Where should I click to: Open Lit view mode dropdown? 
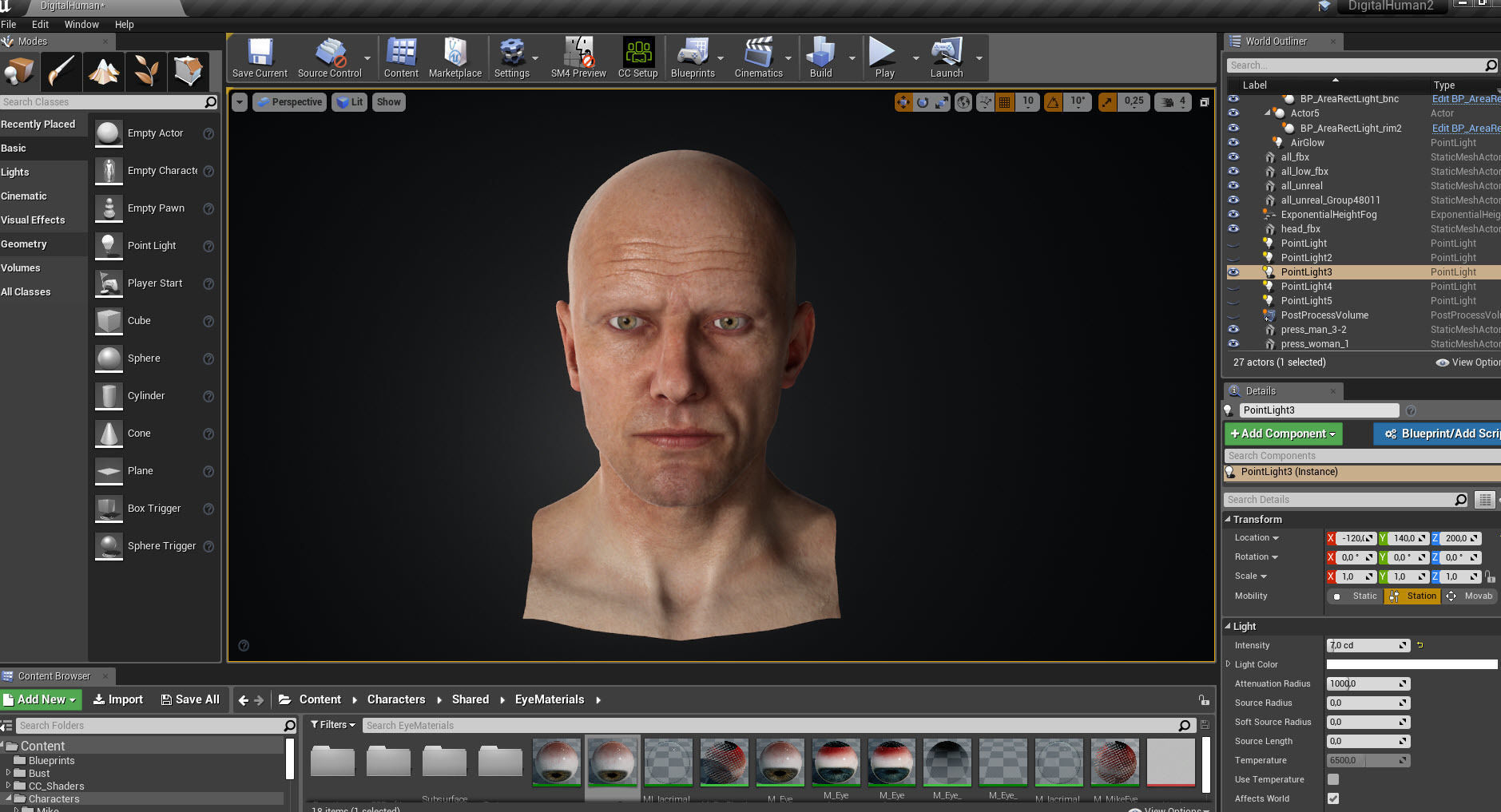[349, 102]
